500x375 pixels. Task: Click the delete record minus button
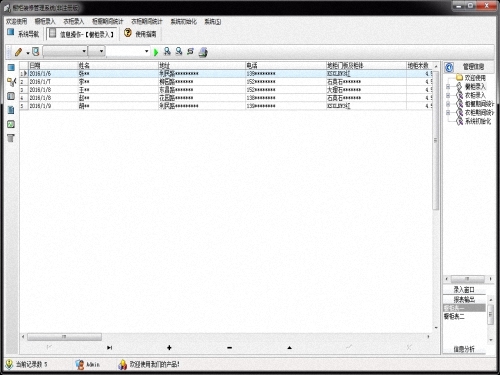point(229,348)
